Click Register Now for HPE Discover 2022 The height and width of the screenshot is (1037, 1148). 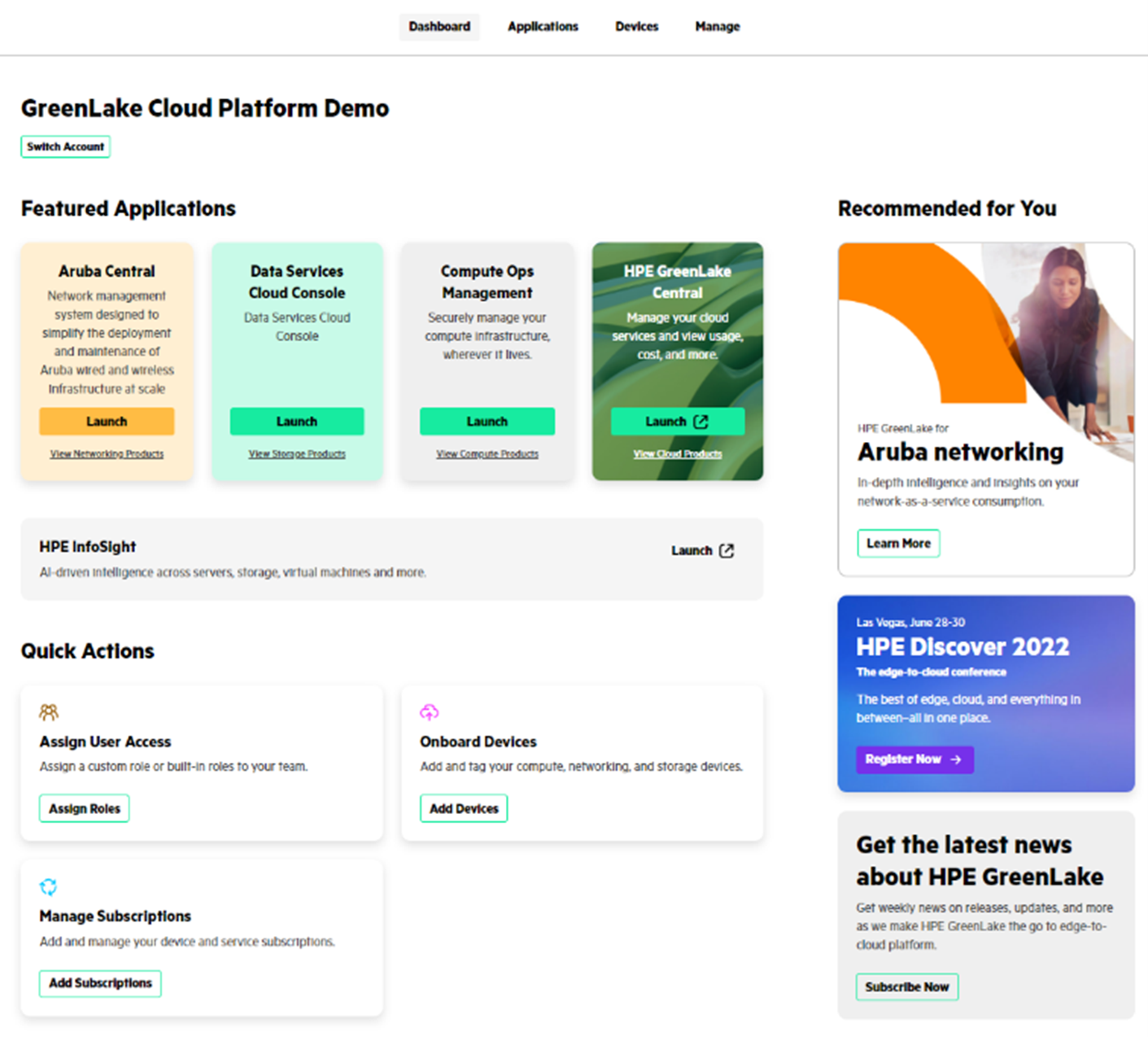914,759
